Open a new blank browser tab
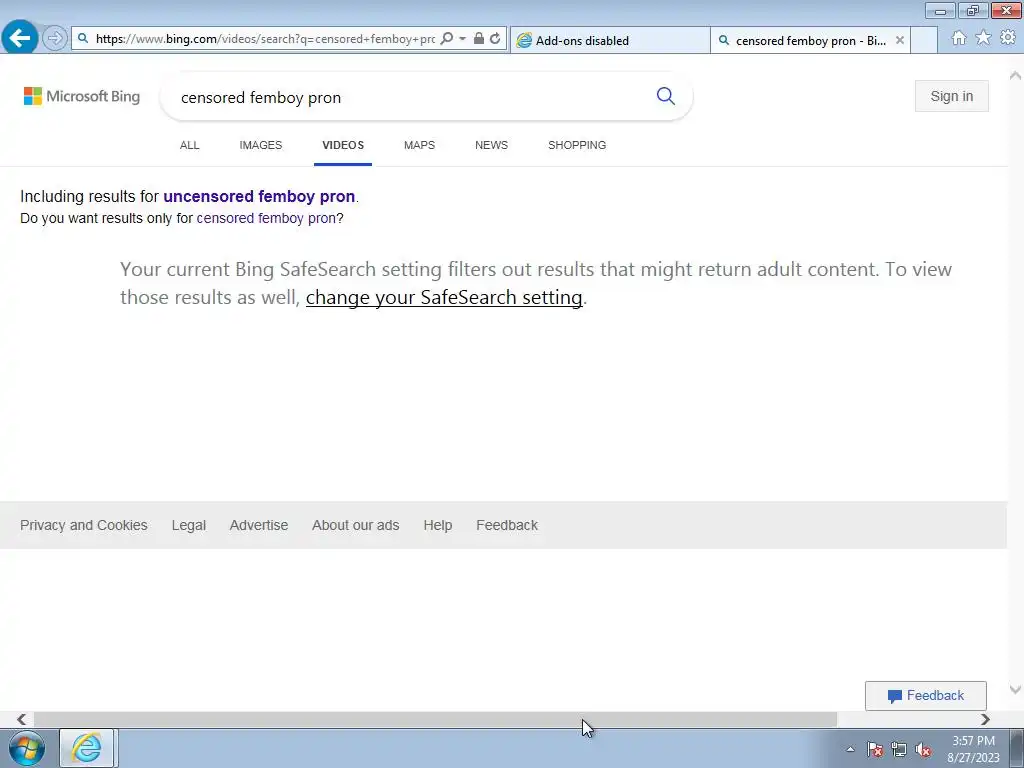The image size is (1024, 768). (x=923, y=40)
